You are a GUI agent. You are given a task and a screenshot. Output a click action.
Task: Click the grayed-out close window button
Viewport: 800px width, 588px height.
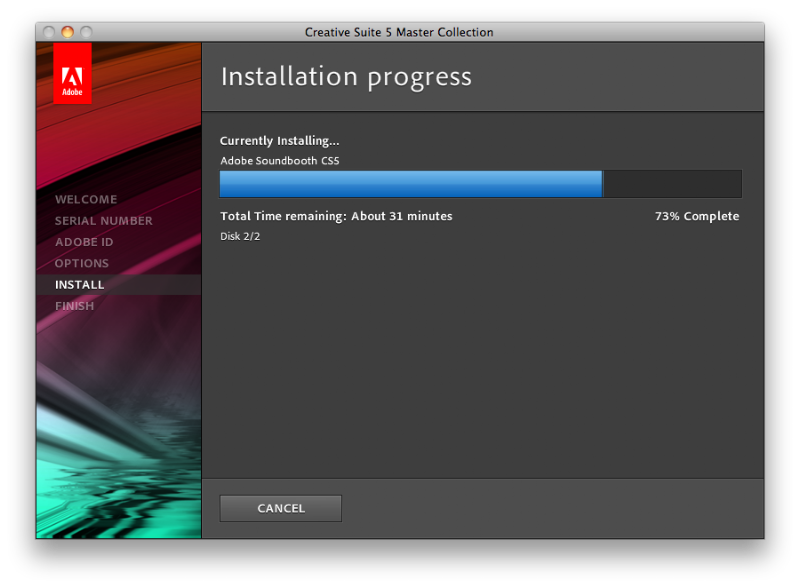click(x=49, y=32)
